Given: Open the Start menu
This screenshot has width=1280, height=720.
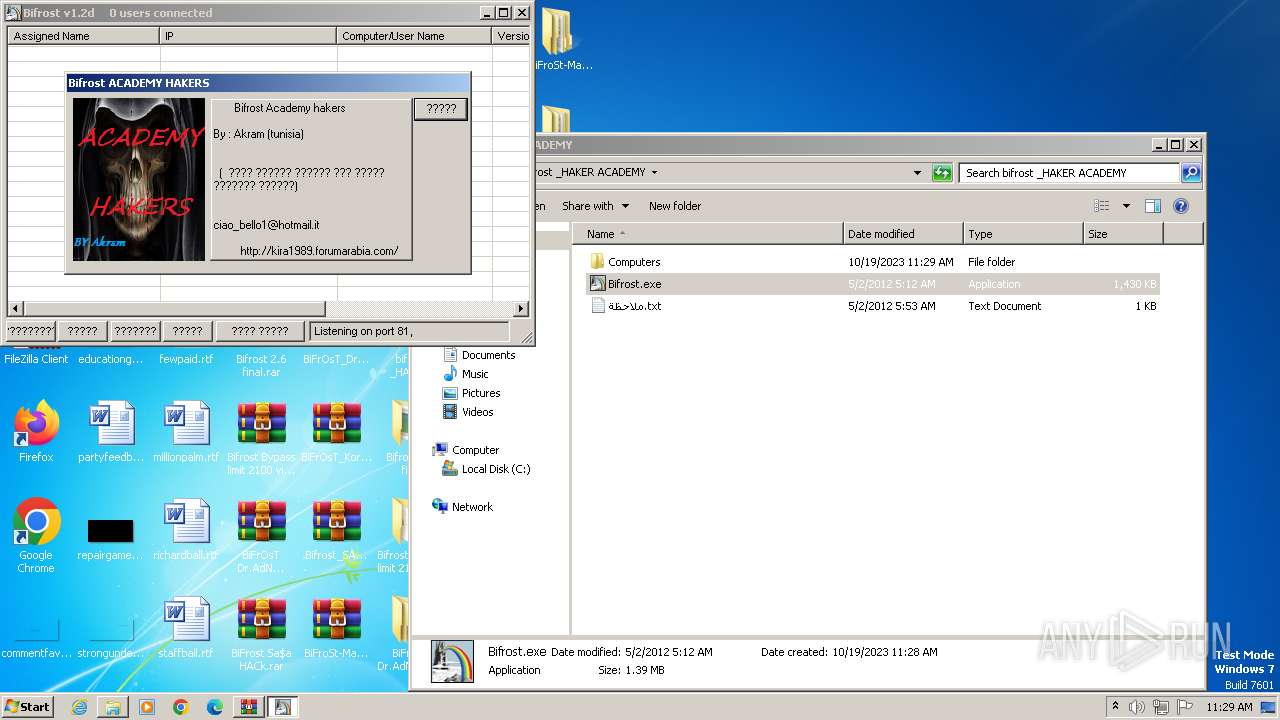Looking at the screenshot, I should (28, 707).
